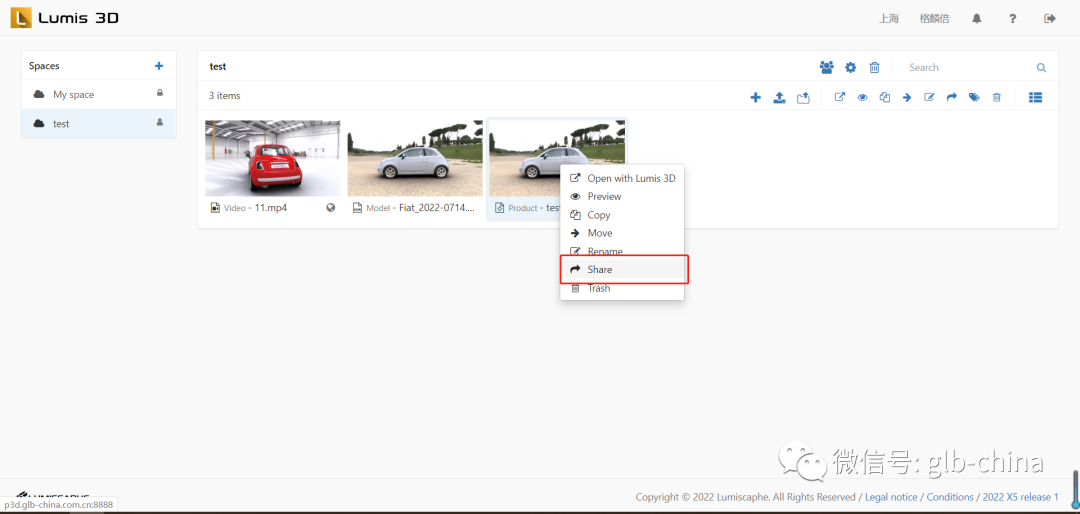Select the Fiat model thumbnail
This screenshot has width=1080, height=514.
(415, 158)
